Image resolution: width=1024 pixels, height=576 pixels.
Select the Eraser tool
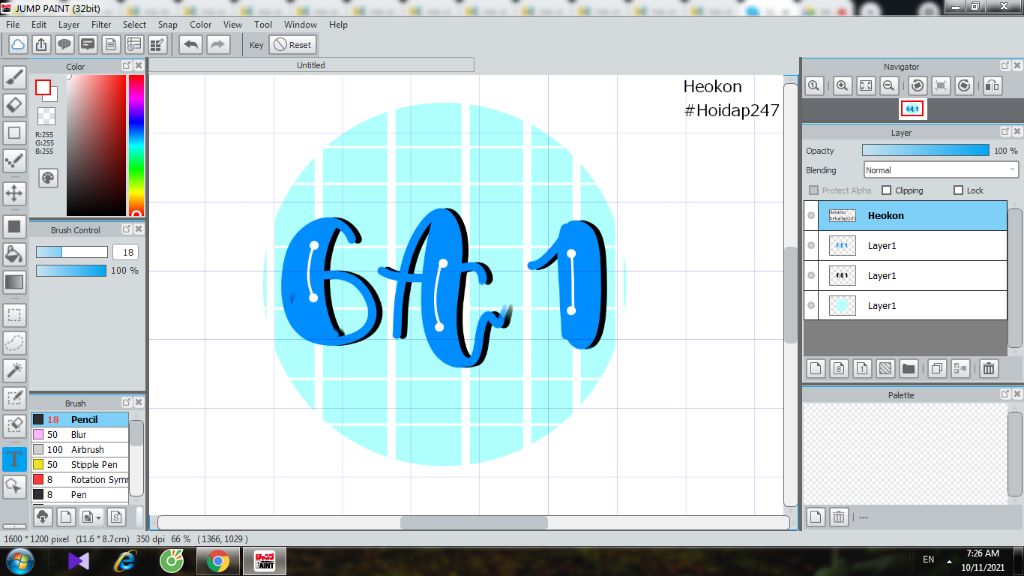click(x=14, y=105)
